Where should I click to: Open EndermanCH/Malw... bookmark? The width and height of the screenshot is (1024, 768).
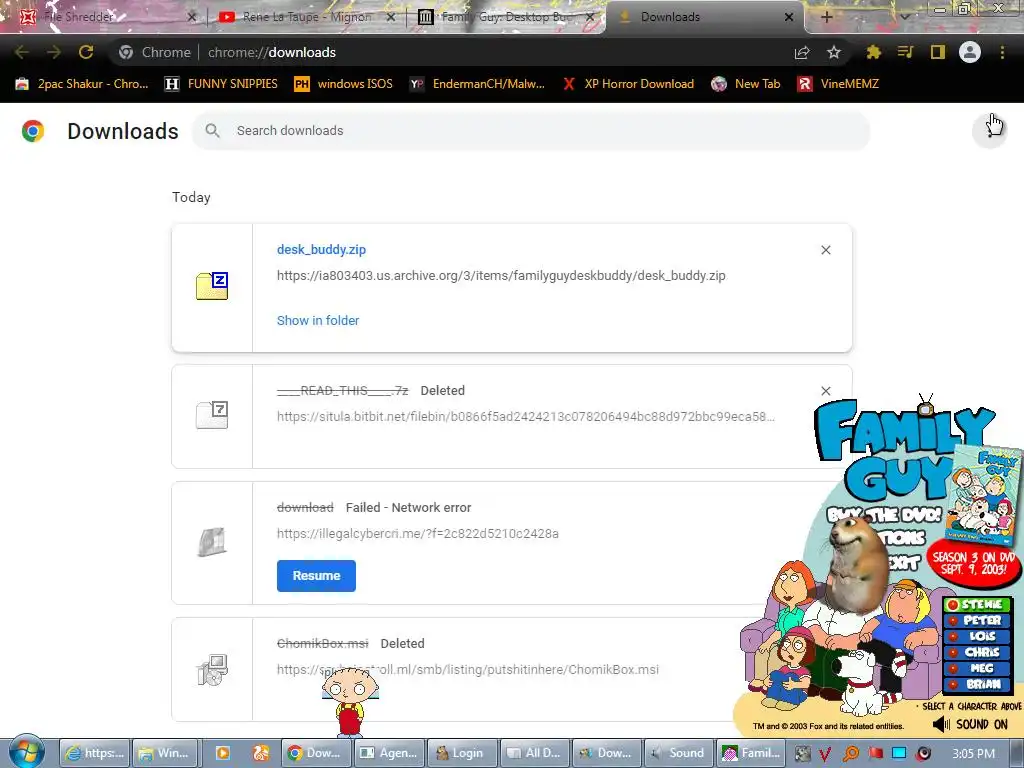pyautogui.click(x=477, y=84)
